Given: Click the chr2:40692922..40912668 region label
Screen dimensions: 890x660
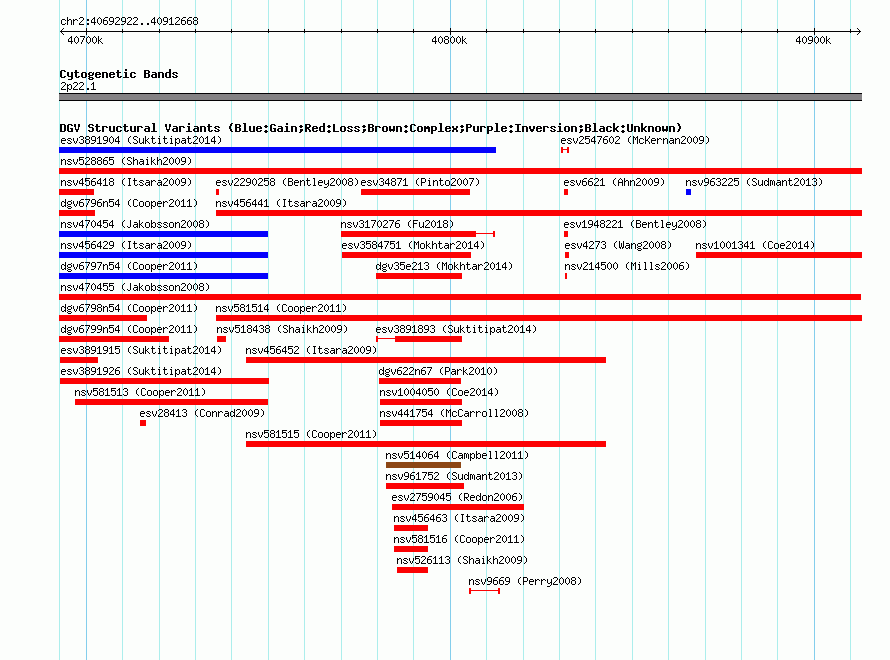Looking at the screenshot, I should [x=129, y=22].
